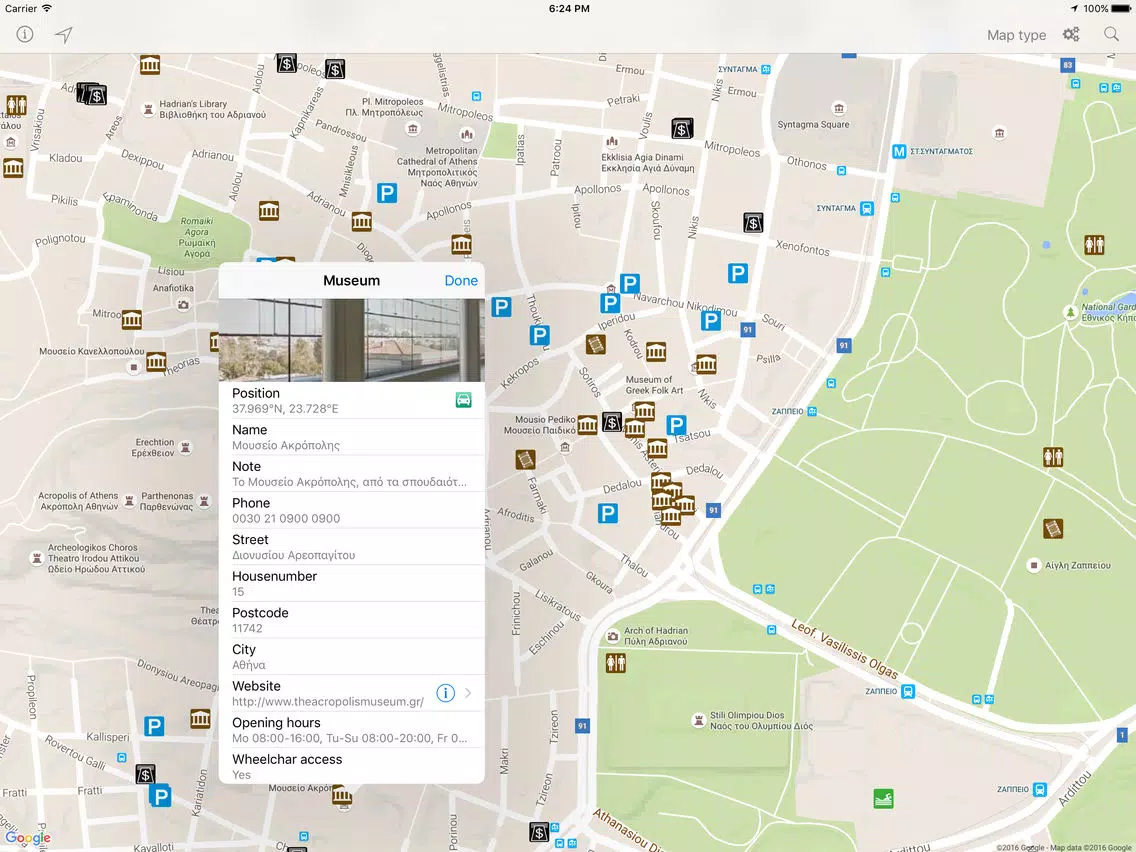The height and width of the screenshot is (852, 1136).
Task: Tap museum icon at Mousio Pediko
Action: [587, 425]
